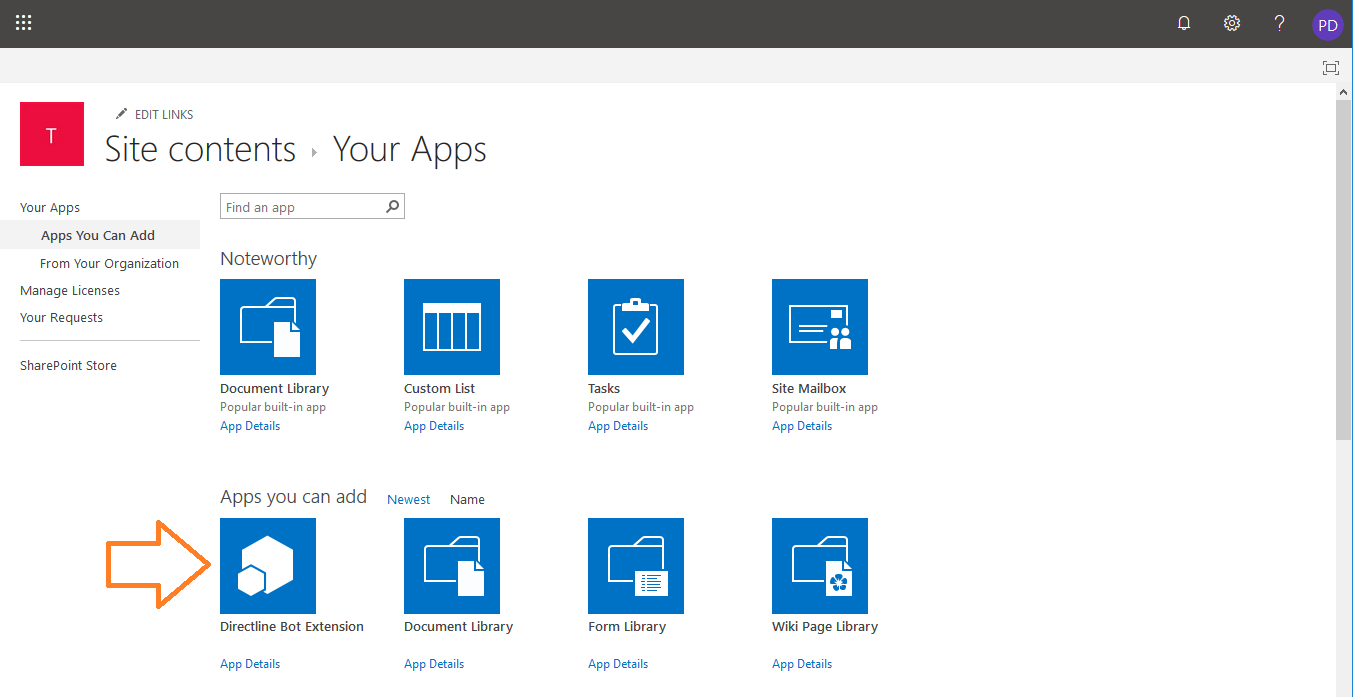Select the Tasks tile
This screenshot has height=697, width=1353.
tap(636, 327)
